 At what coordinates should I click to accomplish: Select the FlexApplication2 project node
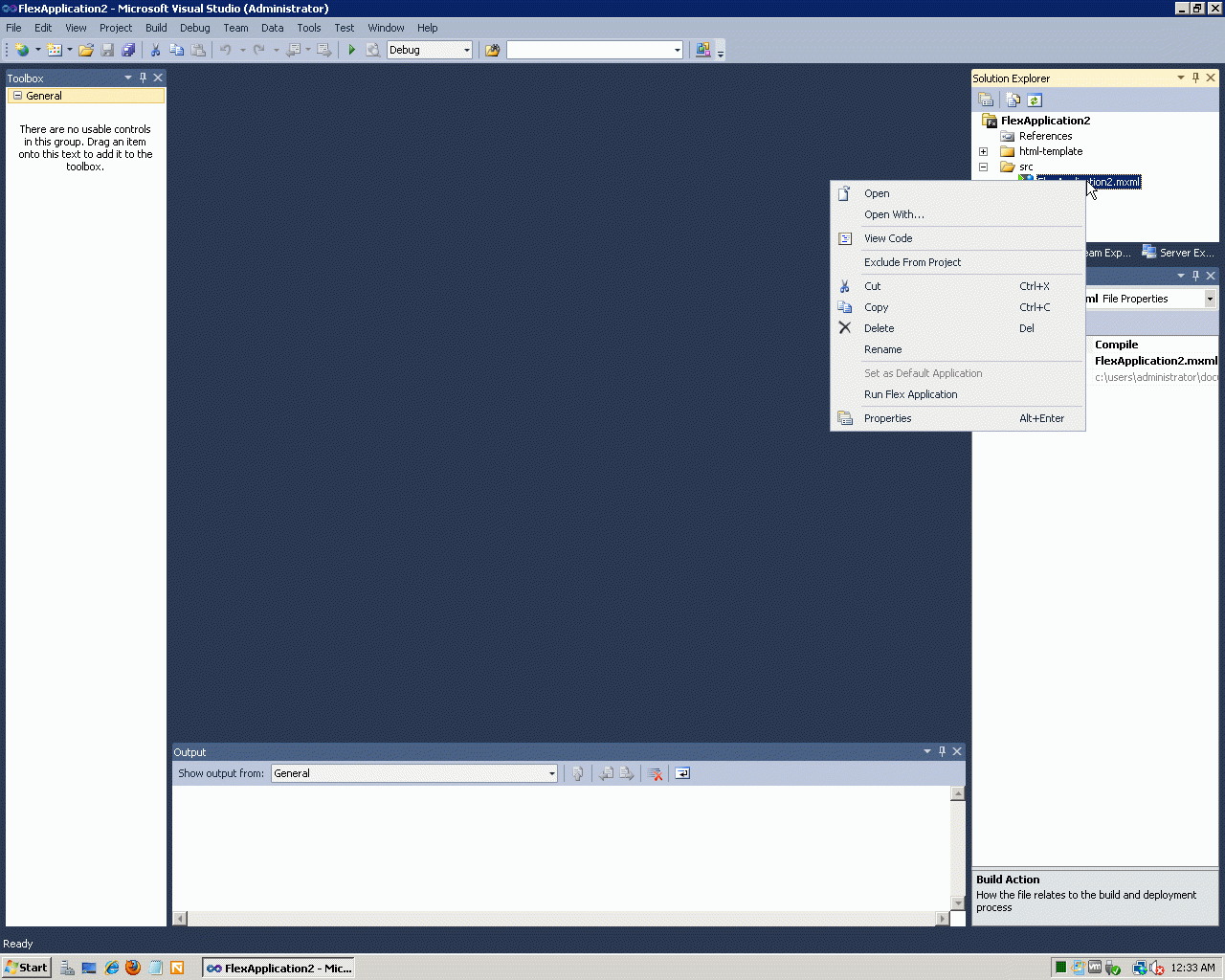[1045, 121]
